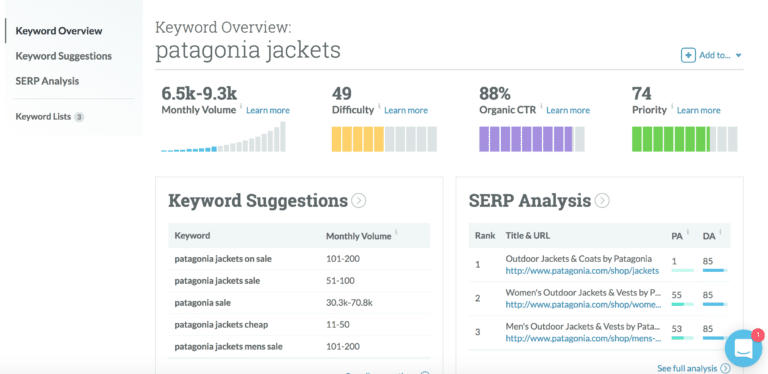Select the patagonia jackets on sale keyword
Screen dimensions: 768x374
[223, 258]
